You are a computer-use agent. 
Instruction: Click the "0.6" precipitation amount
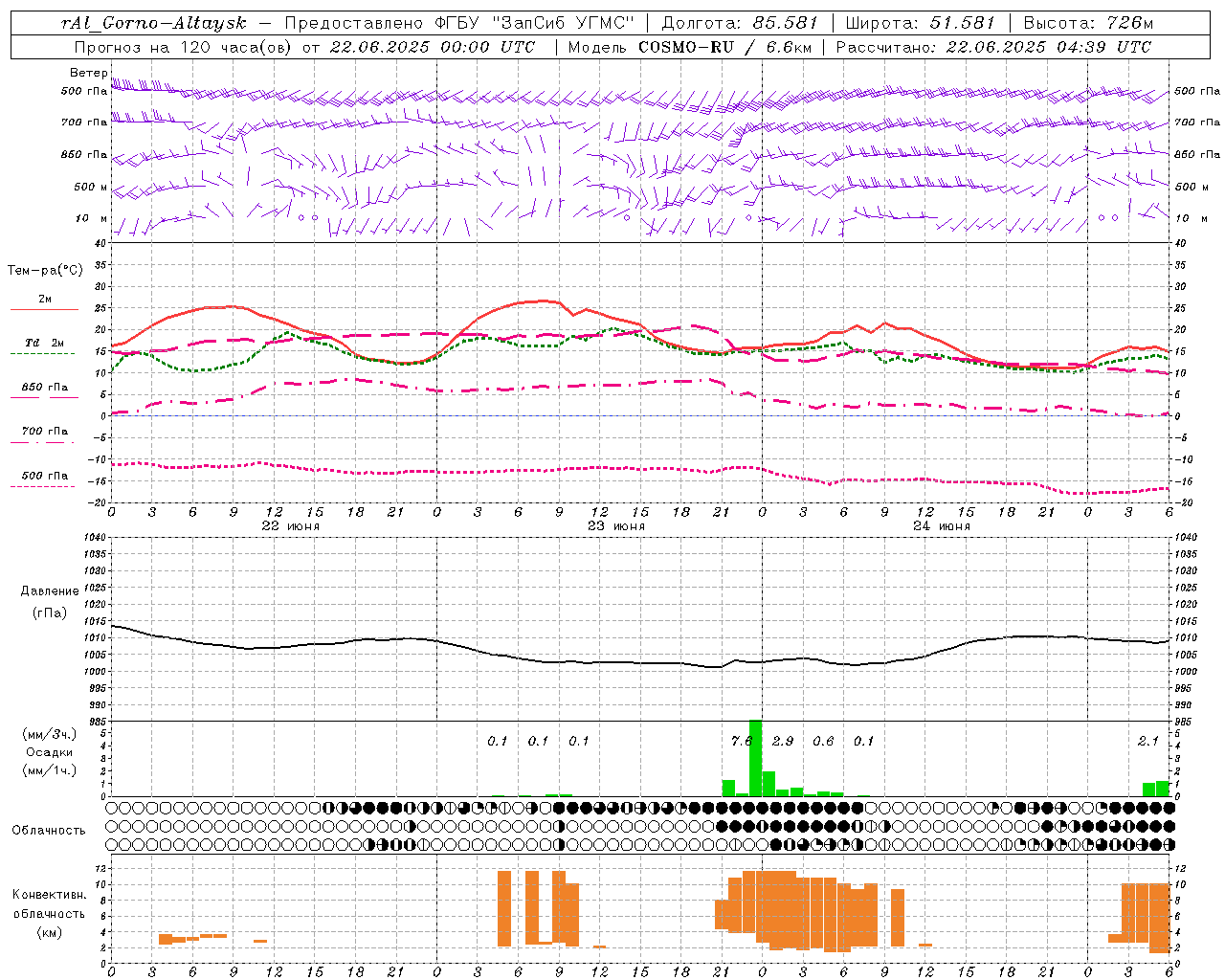823,741
